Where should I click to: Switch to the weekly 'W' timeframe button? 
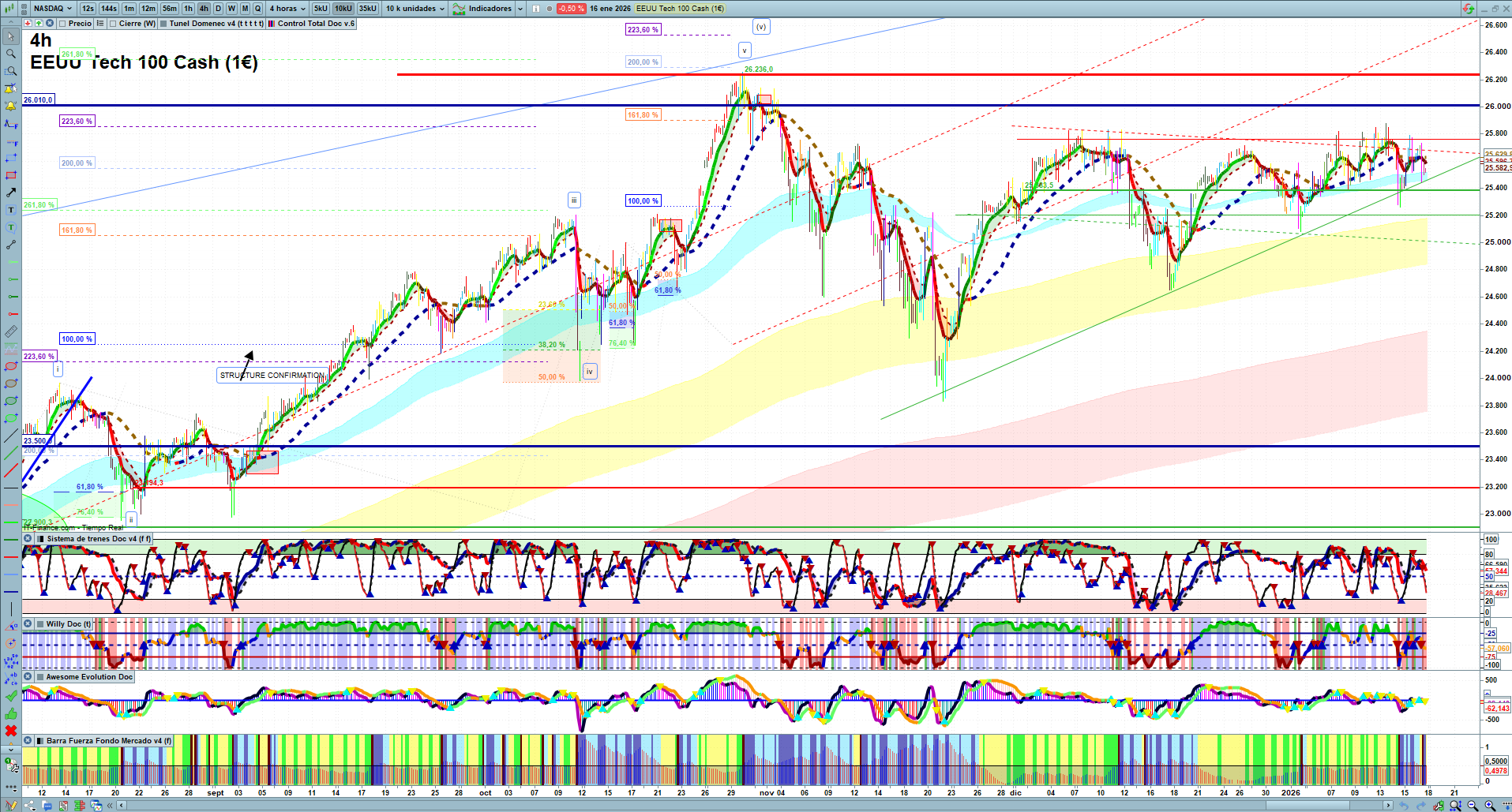231,9
